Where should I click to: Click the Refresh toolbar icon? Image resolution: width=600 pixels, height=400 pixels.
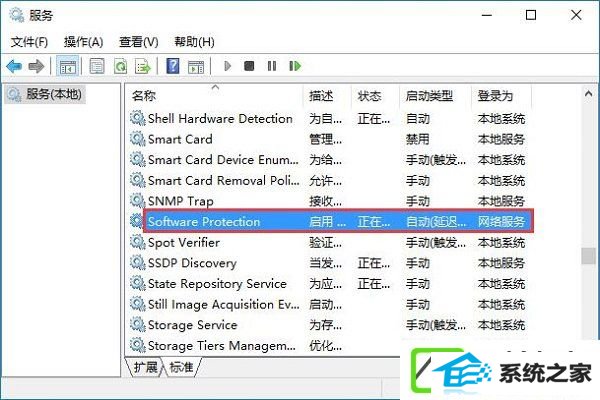[121, 66]
